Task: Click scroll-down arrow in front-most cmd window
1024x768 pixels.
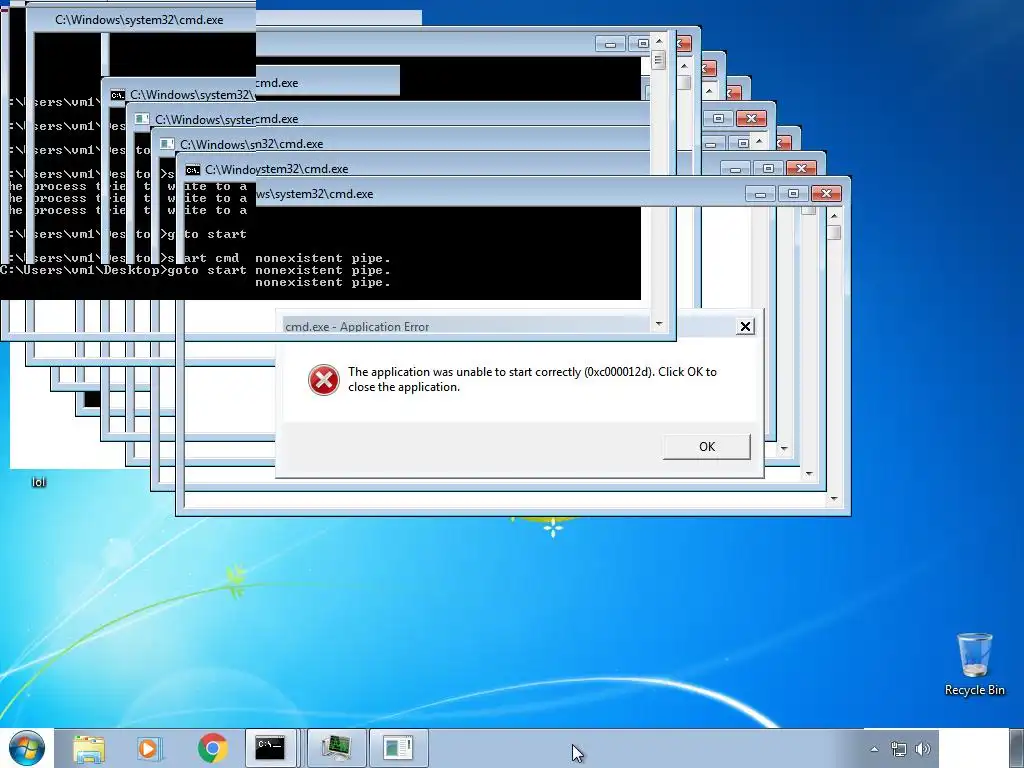Action: click(834, 499)
